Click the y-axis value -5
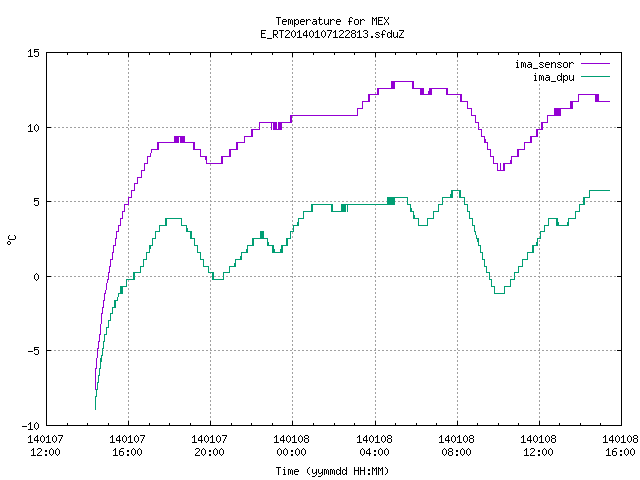Screen dimensions: 640x480 click(33, 351)
